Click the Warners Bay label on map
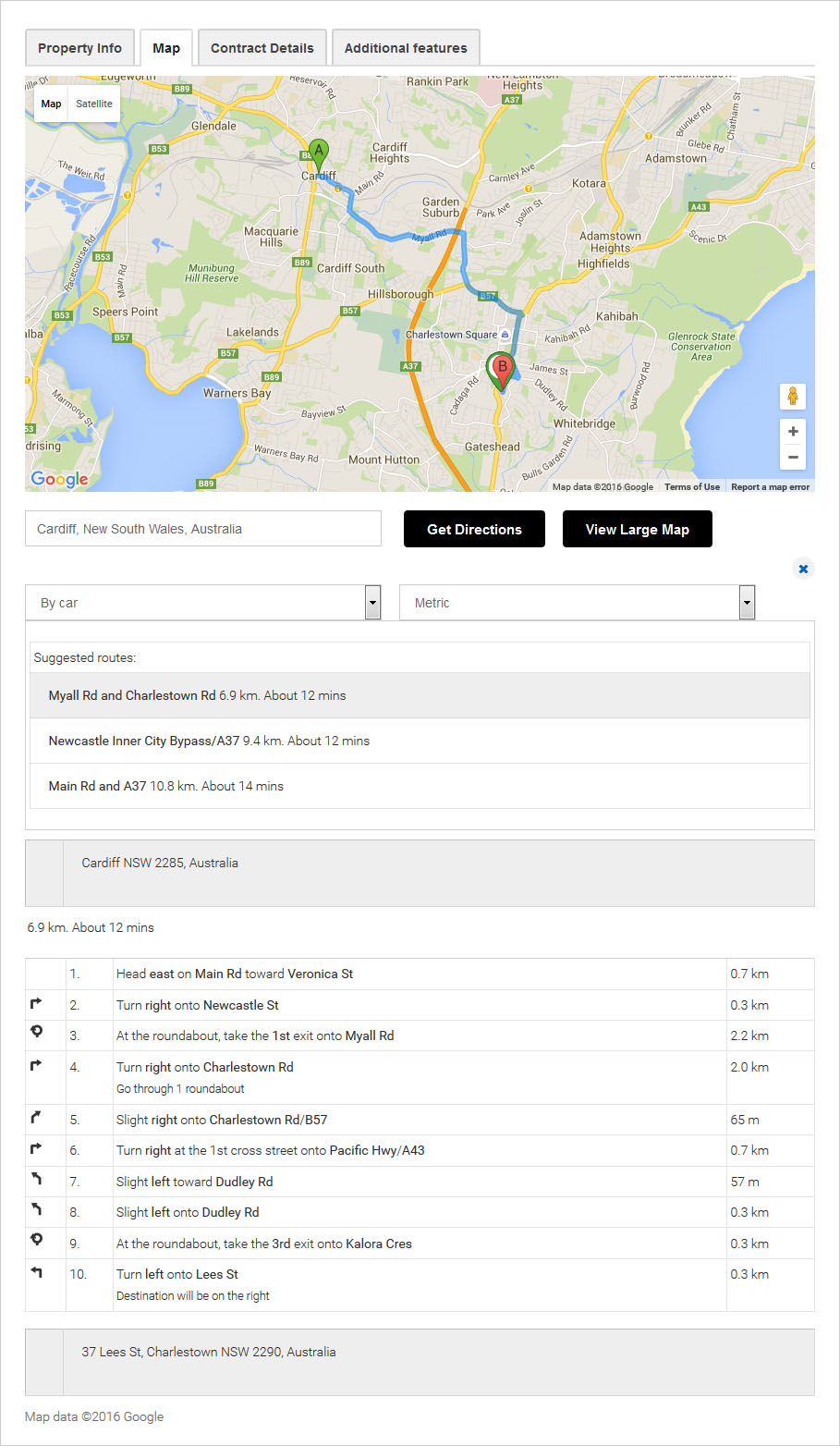 (237, 393)
